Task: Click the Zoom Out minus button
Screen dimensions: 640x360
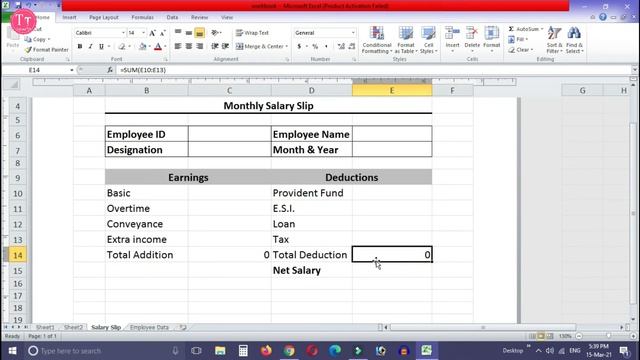Action: [x=579, y=336]
